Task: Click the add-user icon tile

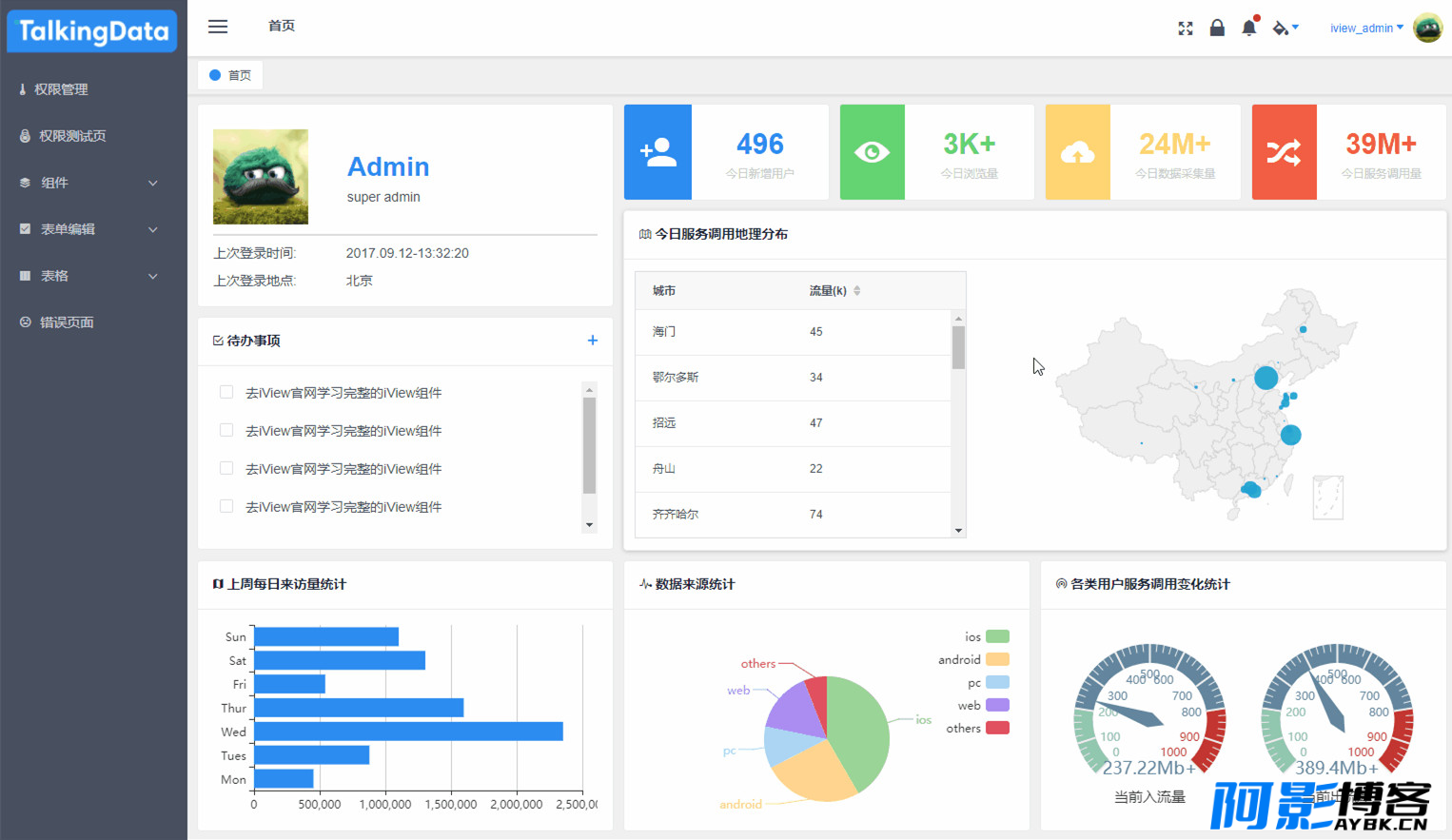Action: (658, 152)
